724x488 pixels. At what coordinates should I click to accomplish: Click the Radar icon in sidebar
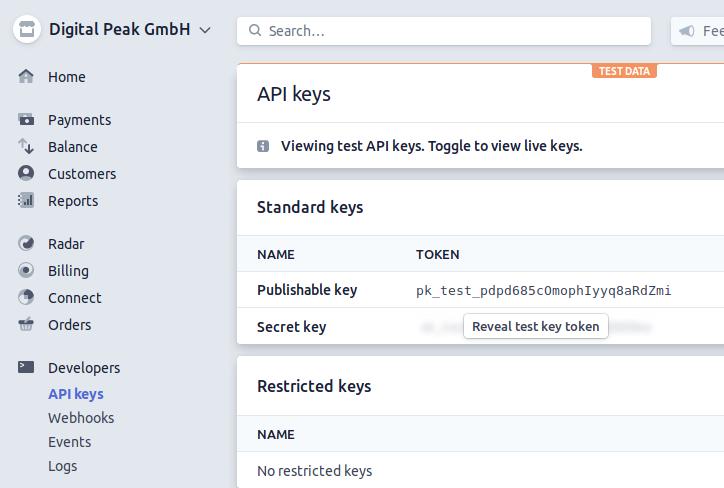[27, 244]
